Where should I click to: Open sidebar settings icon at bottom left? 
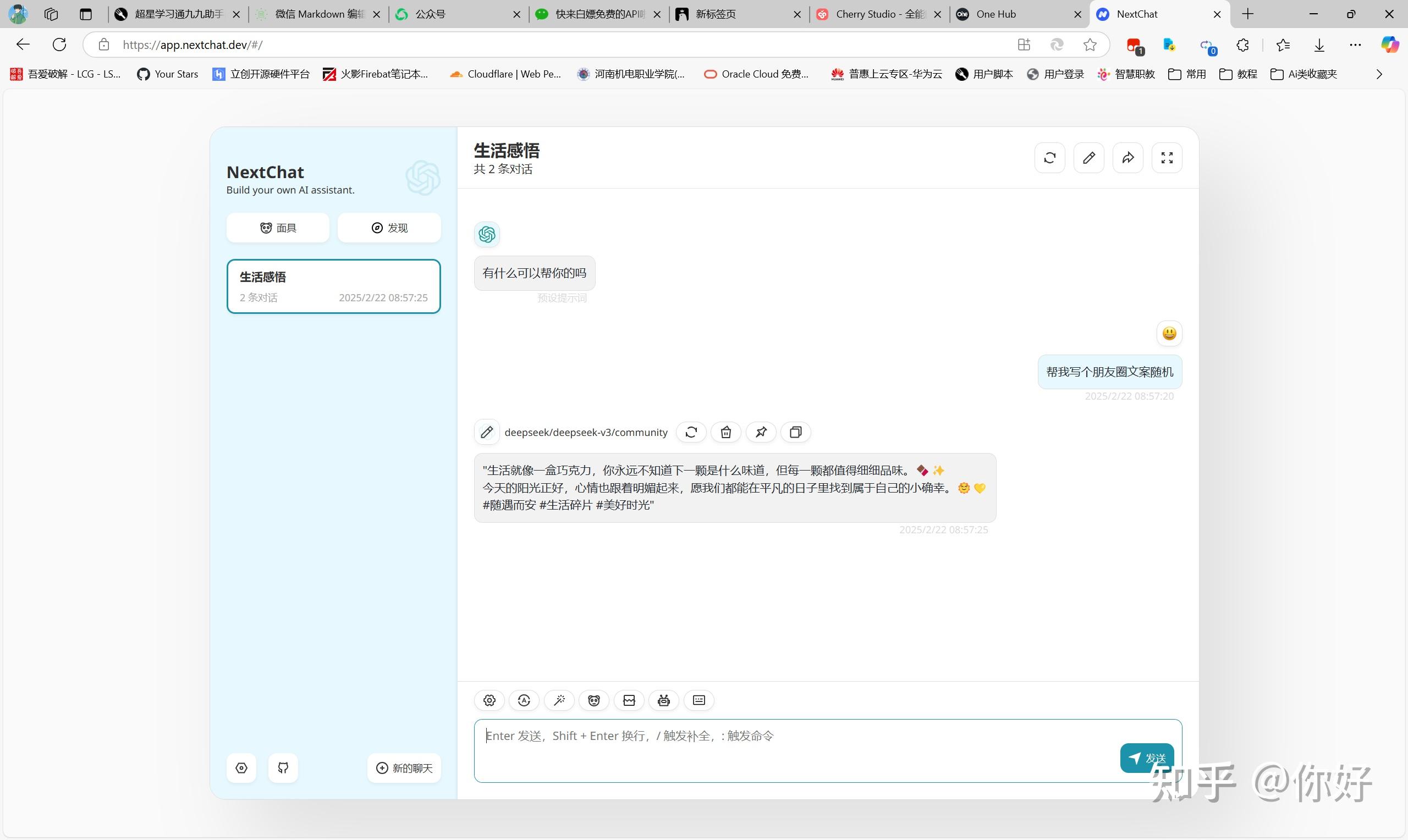(242, 768)
